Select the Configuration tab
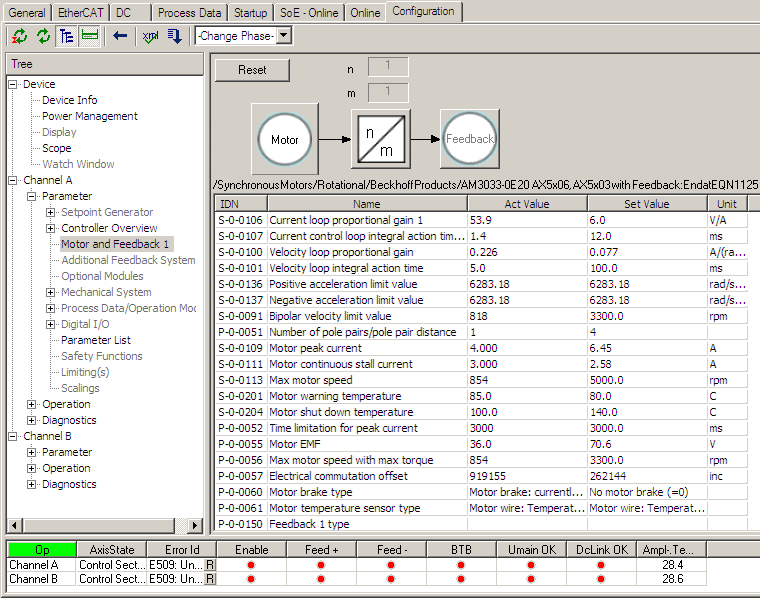This screenshot has height=598, width=760. click(423, 11)
